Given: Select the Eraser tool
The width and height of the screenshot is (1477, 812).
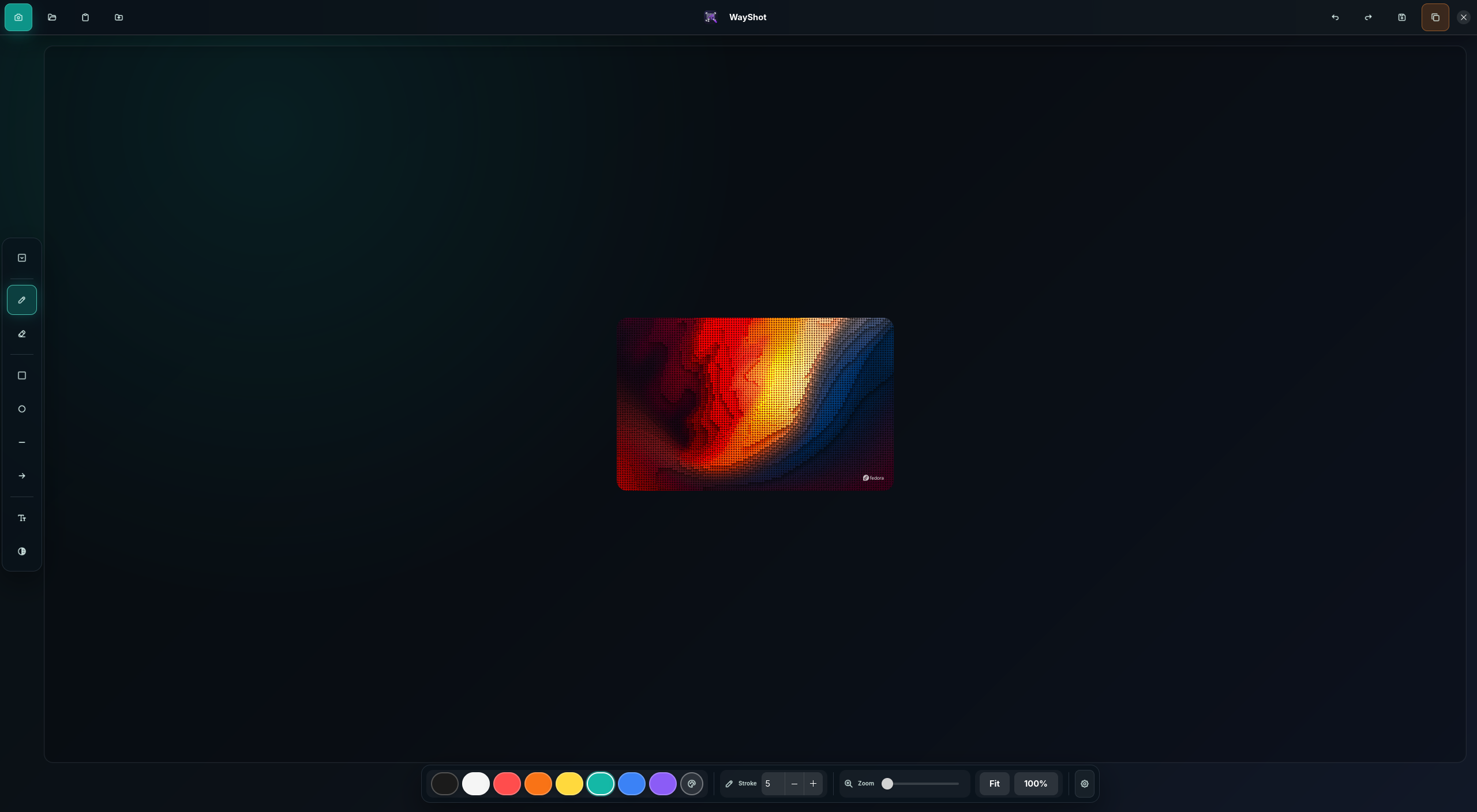Looking at the screenshot, I should 22,334.
